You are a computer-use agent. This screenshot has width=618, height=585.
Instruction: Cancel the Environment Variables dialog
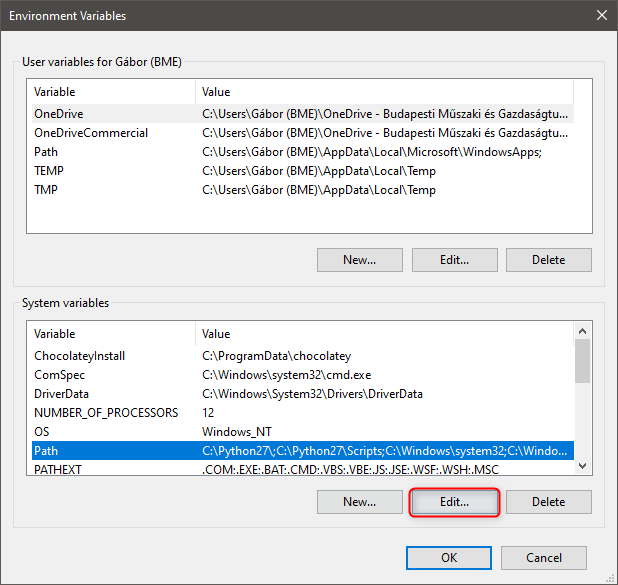tap(543, 557)
